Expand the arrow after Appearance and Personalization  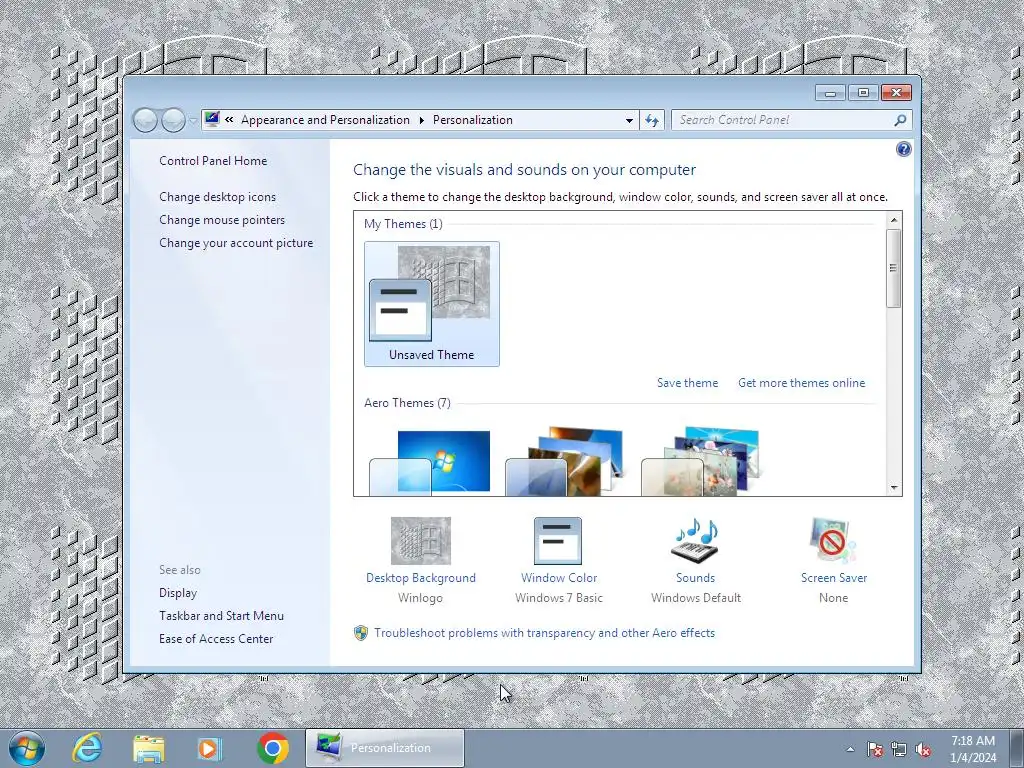point(421,120)
